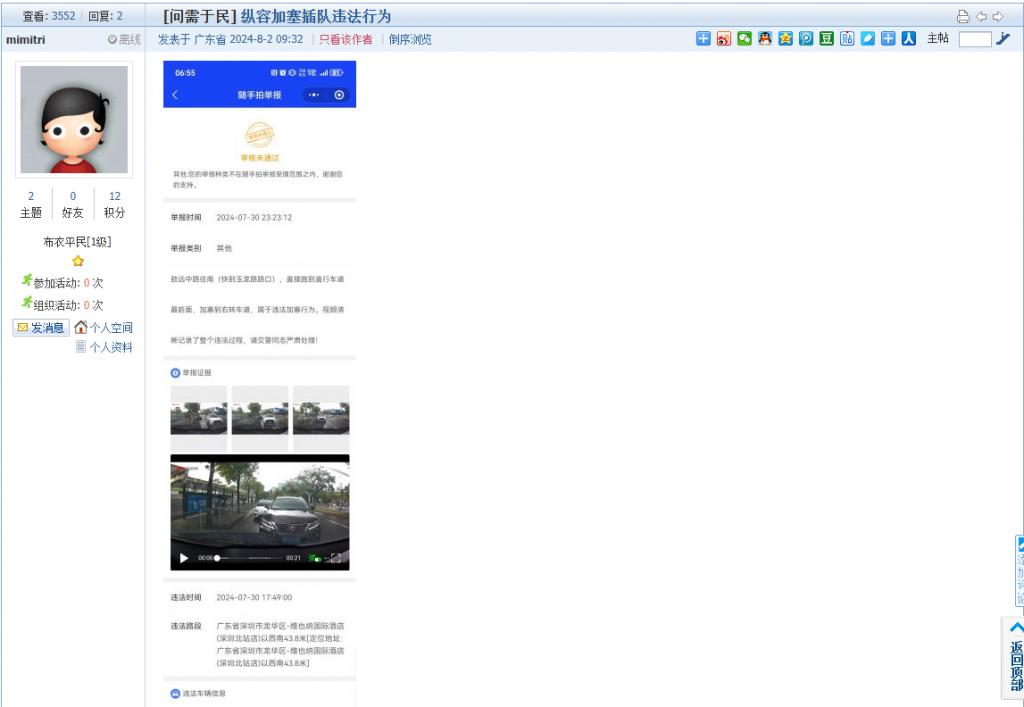Viewport: 1024px width, 707px height.
Task: Click 只看该作者 link
Action: (345, 40)
